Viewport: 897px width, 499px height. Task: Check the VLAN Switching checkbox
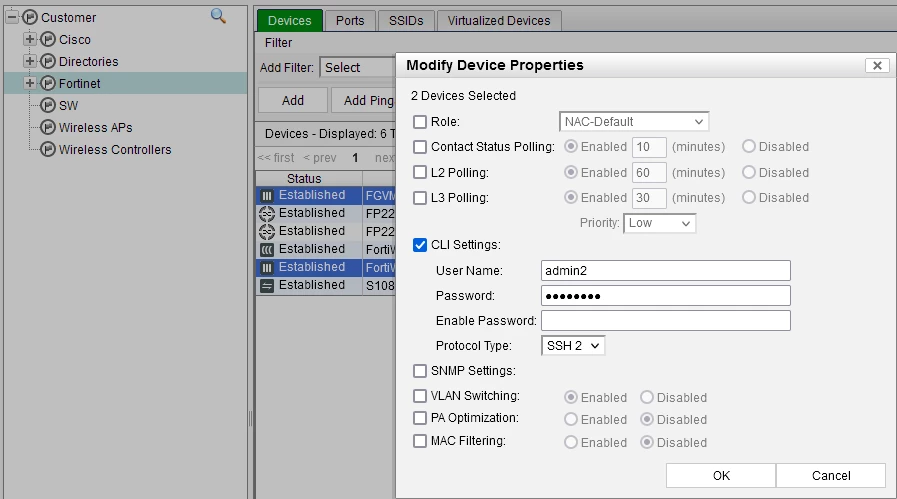[x=420, y=396]
